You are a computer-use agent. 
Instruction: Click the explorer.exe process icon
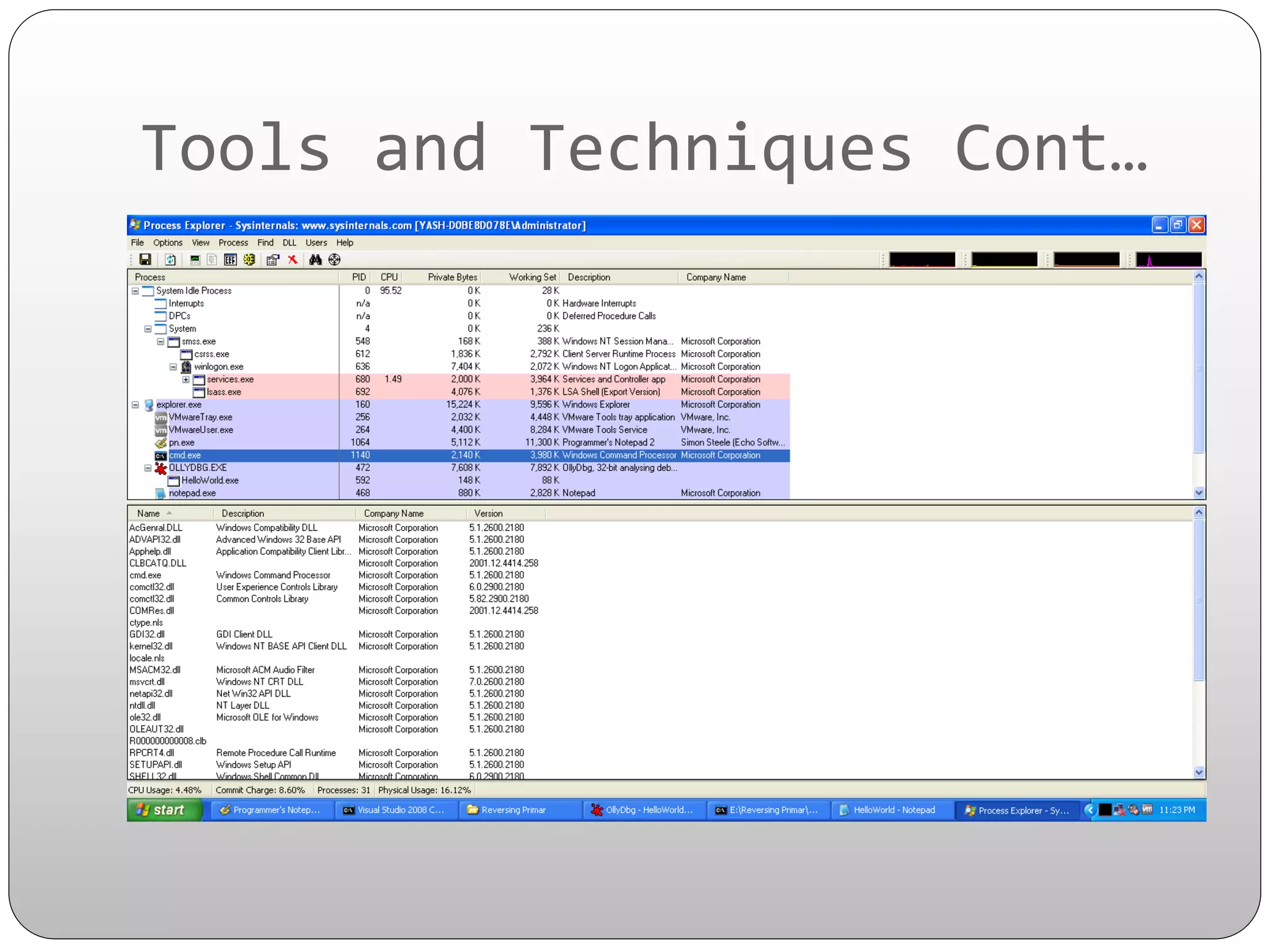[x=149, y=405]
